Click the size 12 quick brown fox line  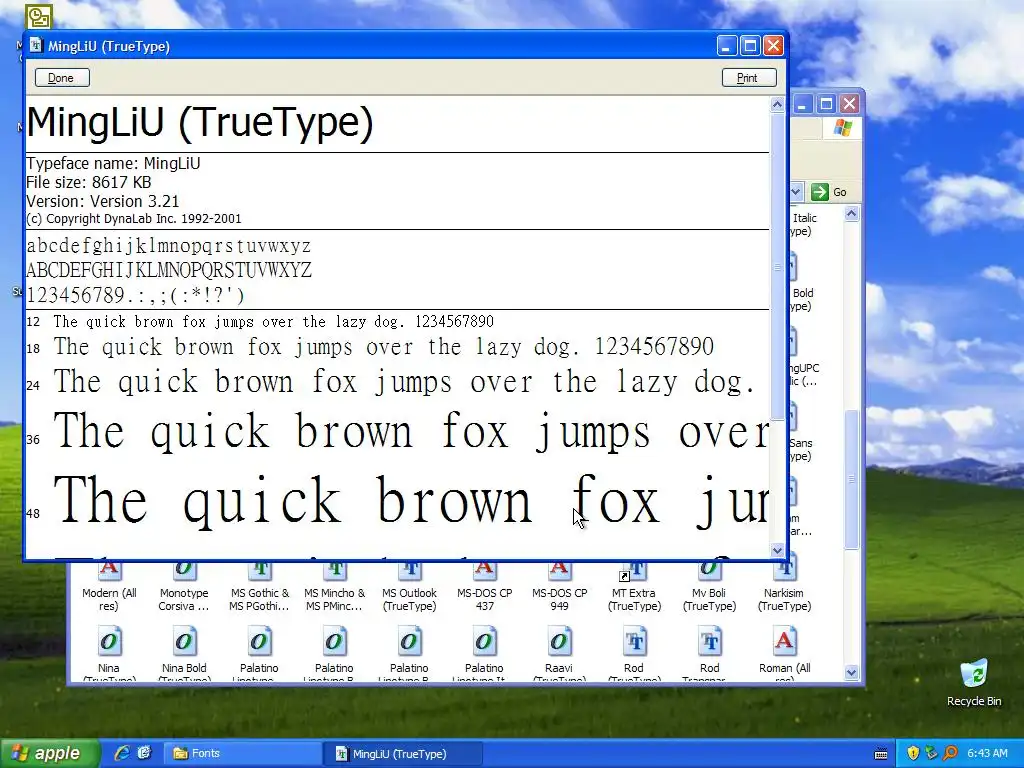(x=273, y=321)
